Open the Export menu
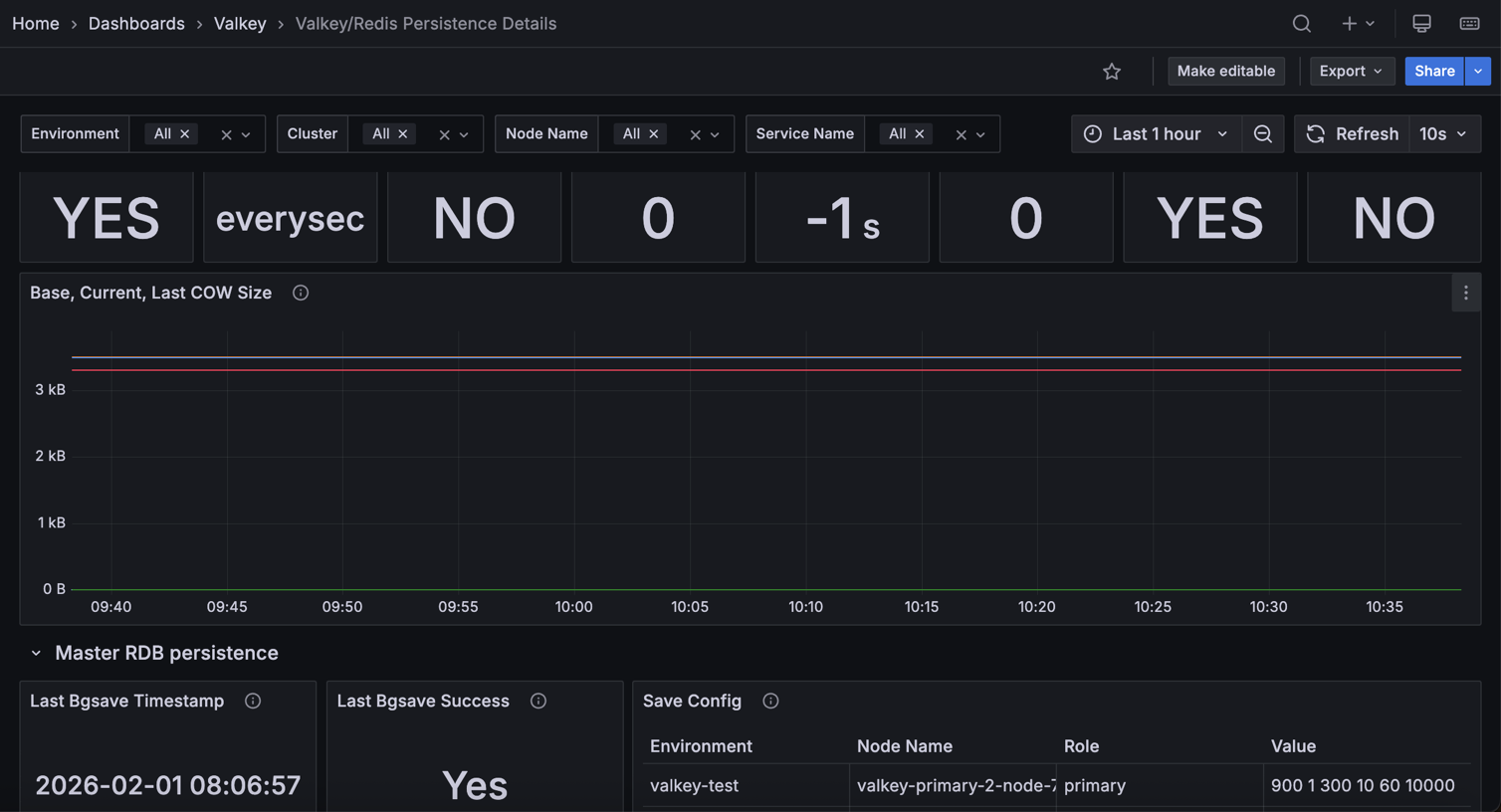The image size is (1501, 812). pyautogui.click(x=1351, y=71)
